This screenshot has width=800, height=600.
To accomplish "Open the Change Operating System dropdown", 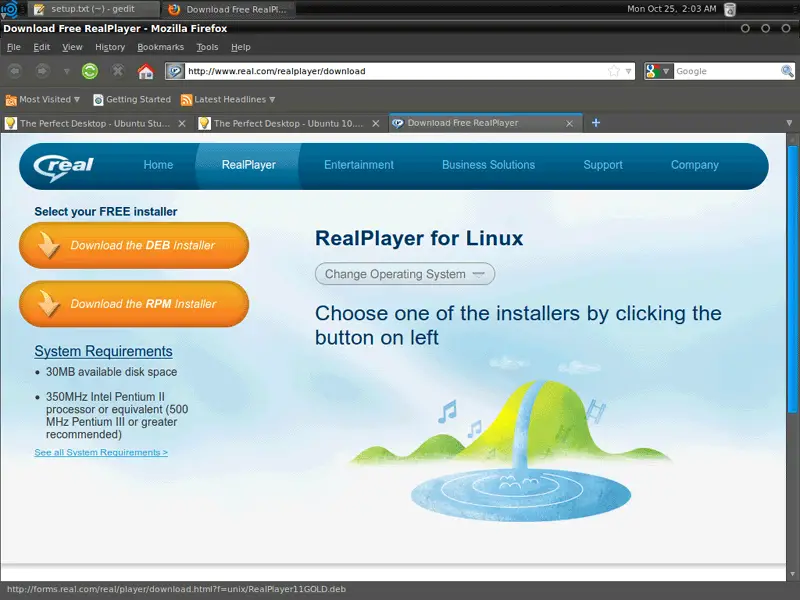I will (x=405, y=274).
